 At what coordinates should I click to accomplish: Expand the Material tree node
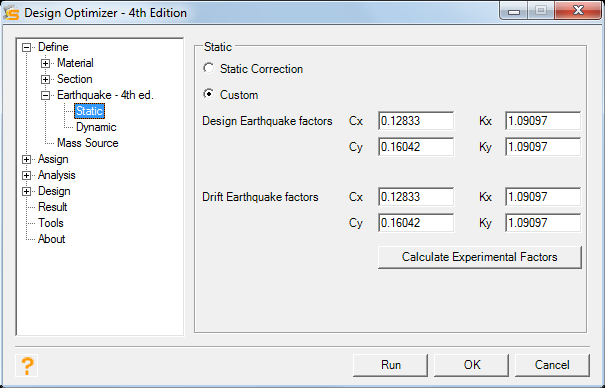coord(46,63)
